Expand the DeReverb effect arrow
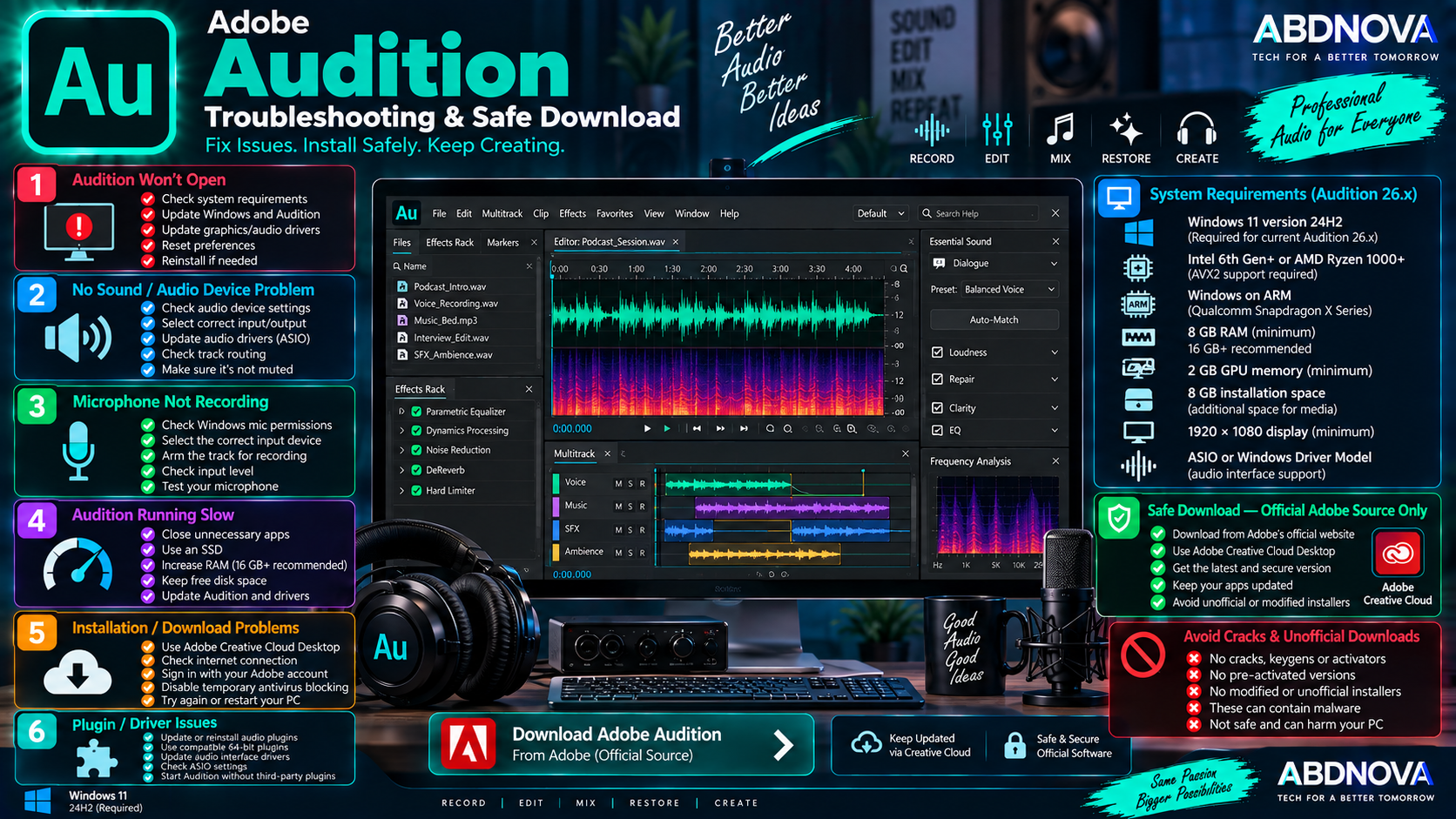This screenshot has height=819, width=1456. [401, 470]
